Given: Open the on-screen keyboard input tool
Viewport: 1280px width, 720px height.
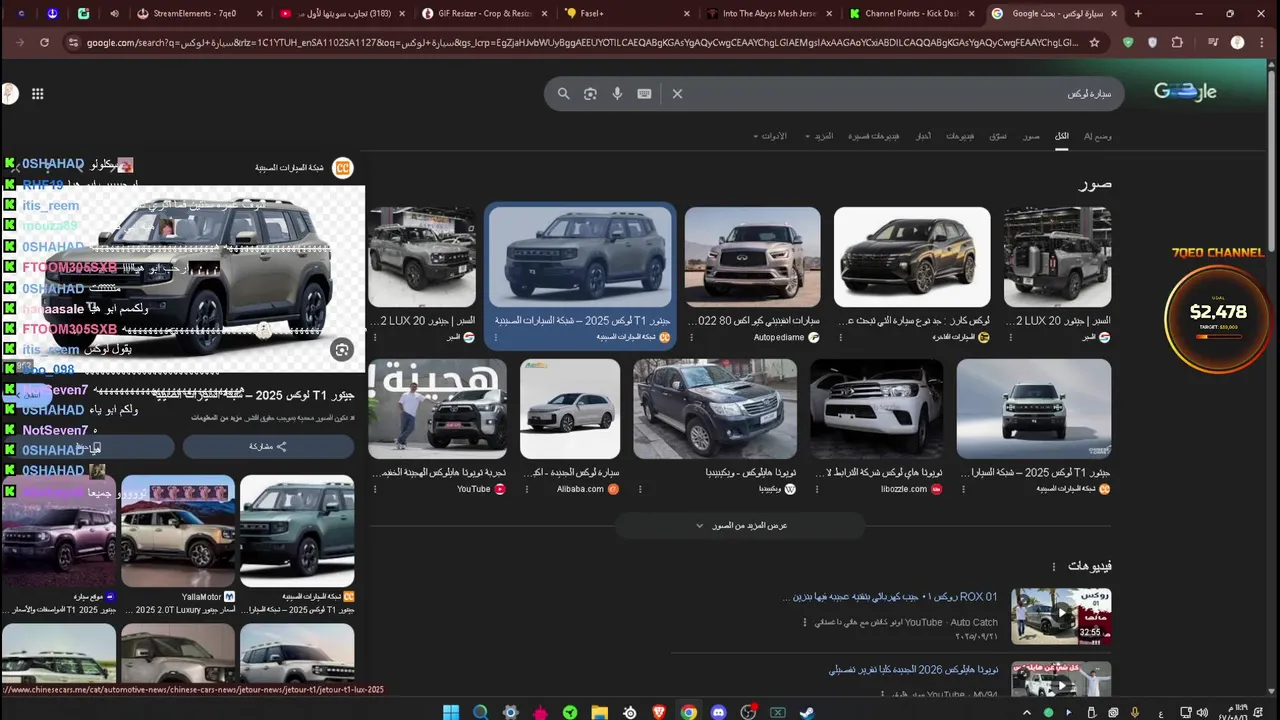Looking at the screenshot, I should pyautogui.click(x=644, y=94).
